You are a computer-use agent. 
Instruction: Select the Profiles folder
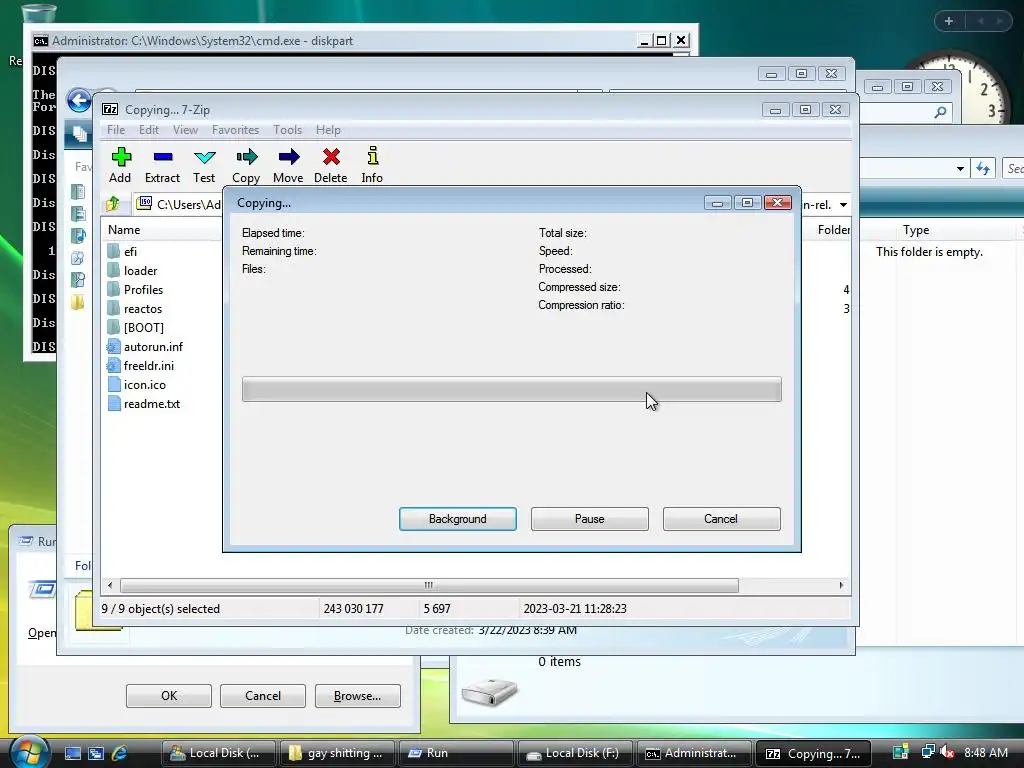(143, 289)
